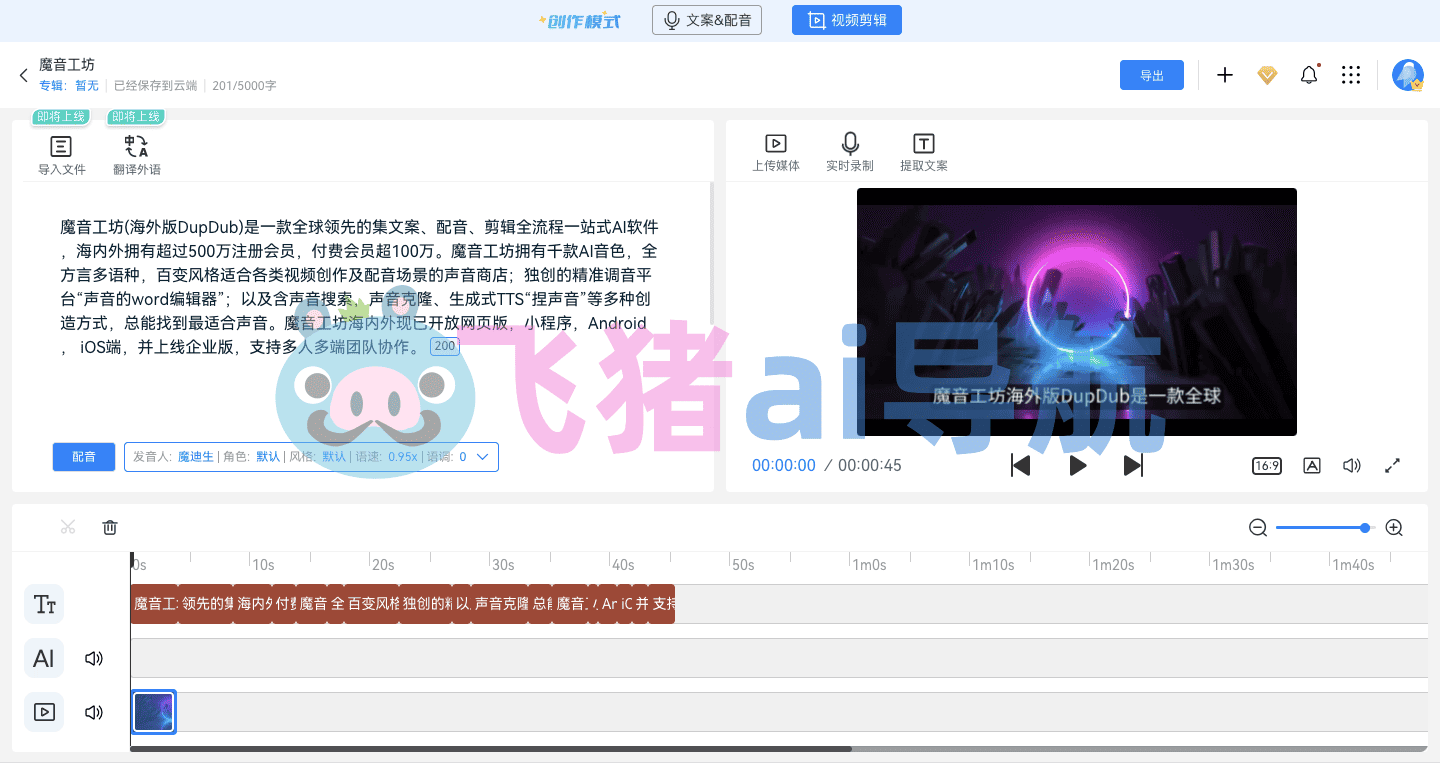Open the VIP diamond icon

[1267, 75]
